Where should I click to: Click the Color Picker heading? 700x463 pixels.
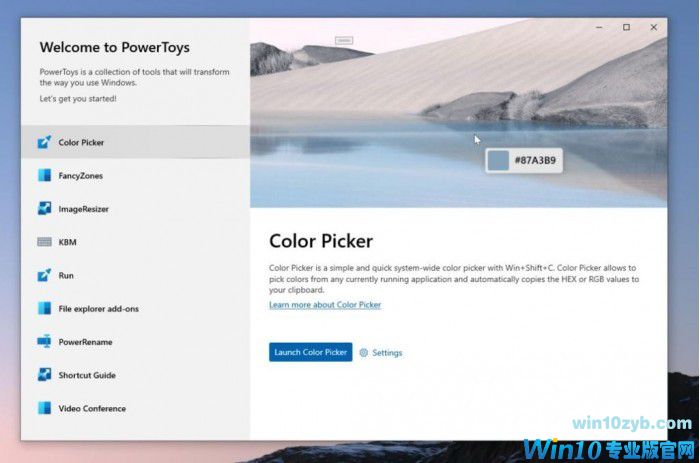321,241
